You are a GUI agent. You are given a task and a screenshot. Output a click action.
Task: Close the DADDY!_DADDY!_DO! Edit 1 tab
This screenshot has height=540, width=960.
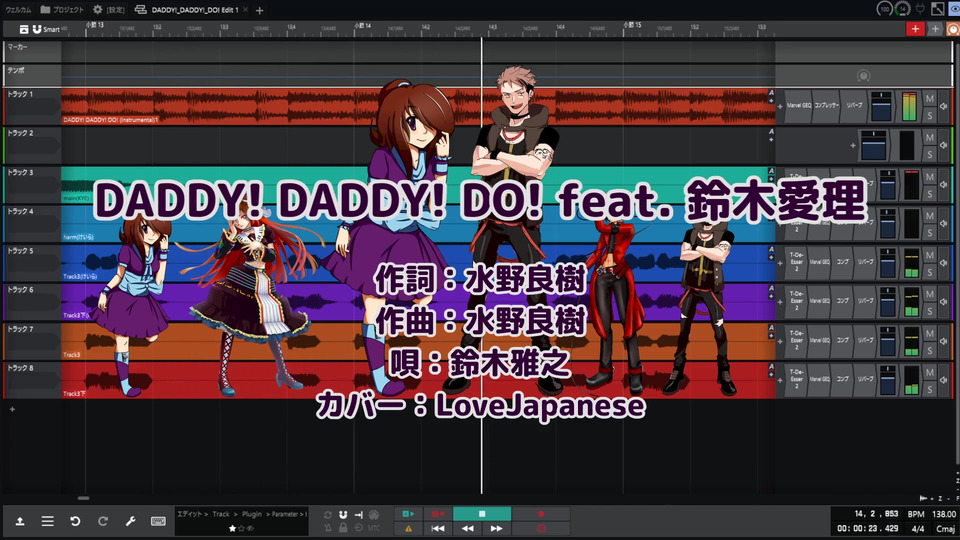246,10
